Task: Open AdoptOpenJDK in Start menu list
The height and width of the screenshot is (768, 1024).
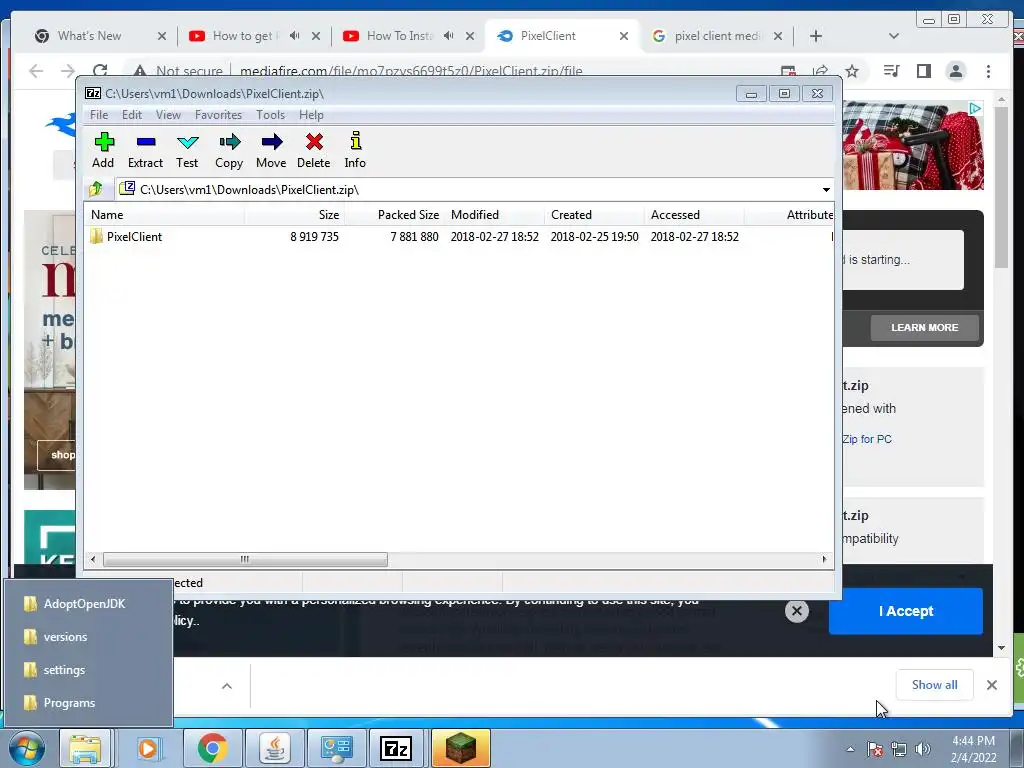Action: [x=88, y=604]
